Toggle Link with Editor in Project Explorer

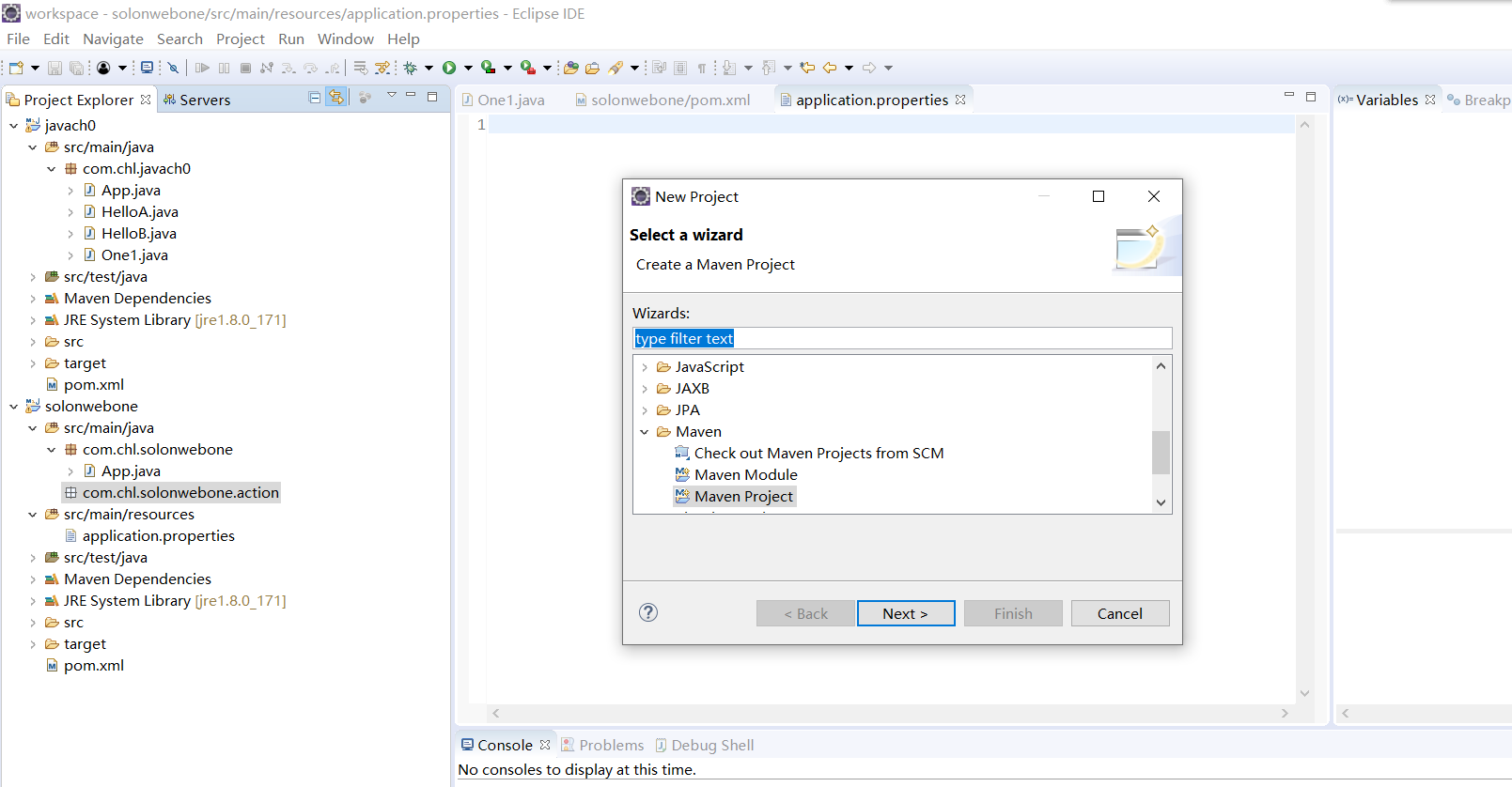336,98
